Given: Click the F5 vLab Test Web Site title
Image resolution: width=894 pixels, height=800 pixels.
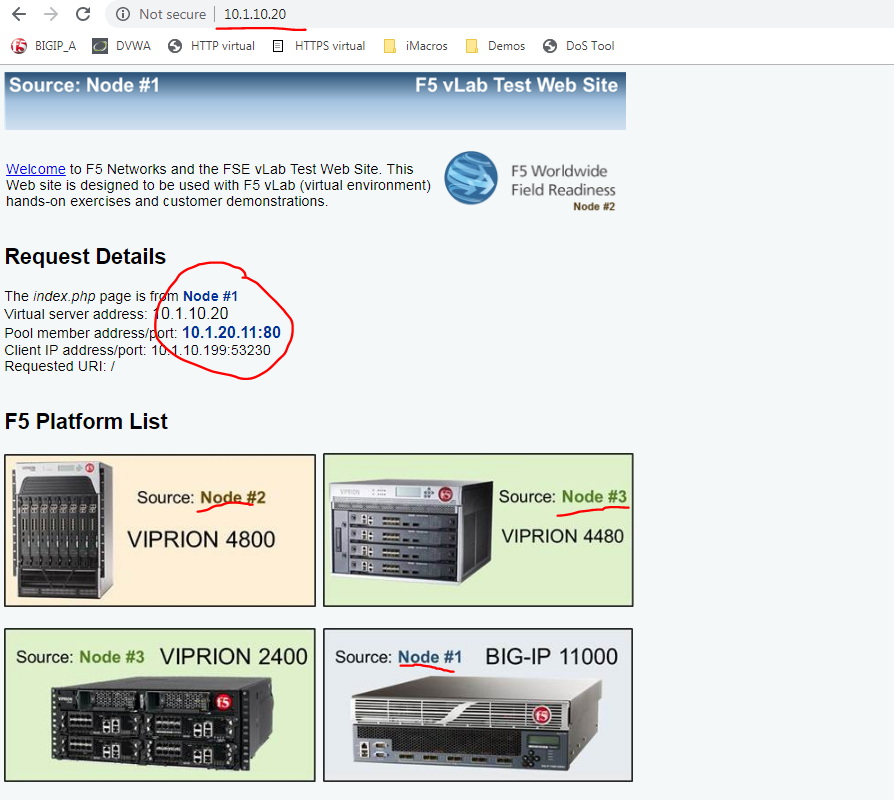Looking at the screenshot, I should click(x=516, y=86).
